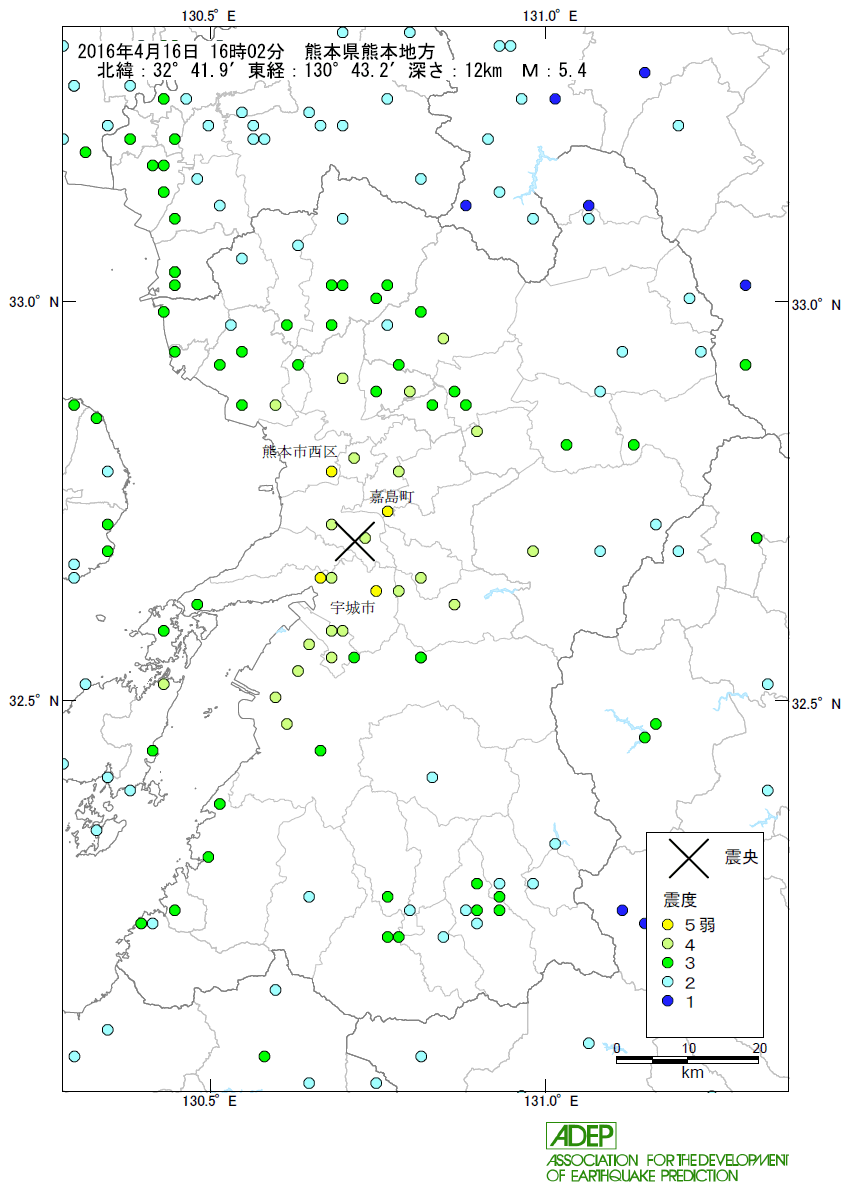Click the dark blue dot left of the legend box
Screen dimensions: 850x1189
click(x=623, y=910)
